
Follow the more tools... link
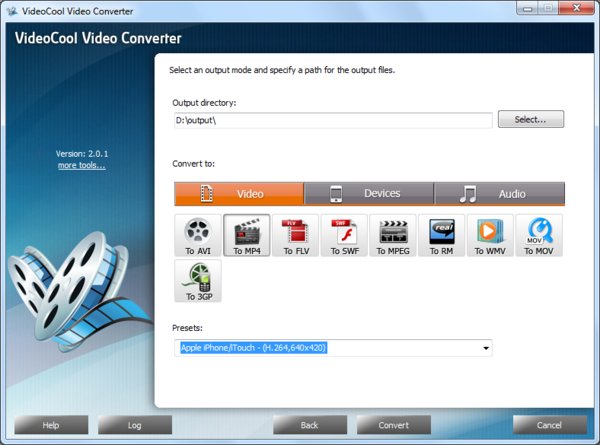(82, 165)
